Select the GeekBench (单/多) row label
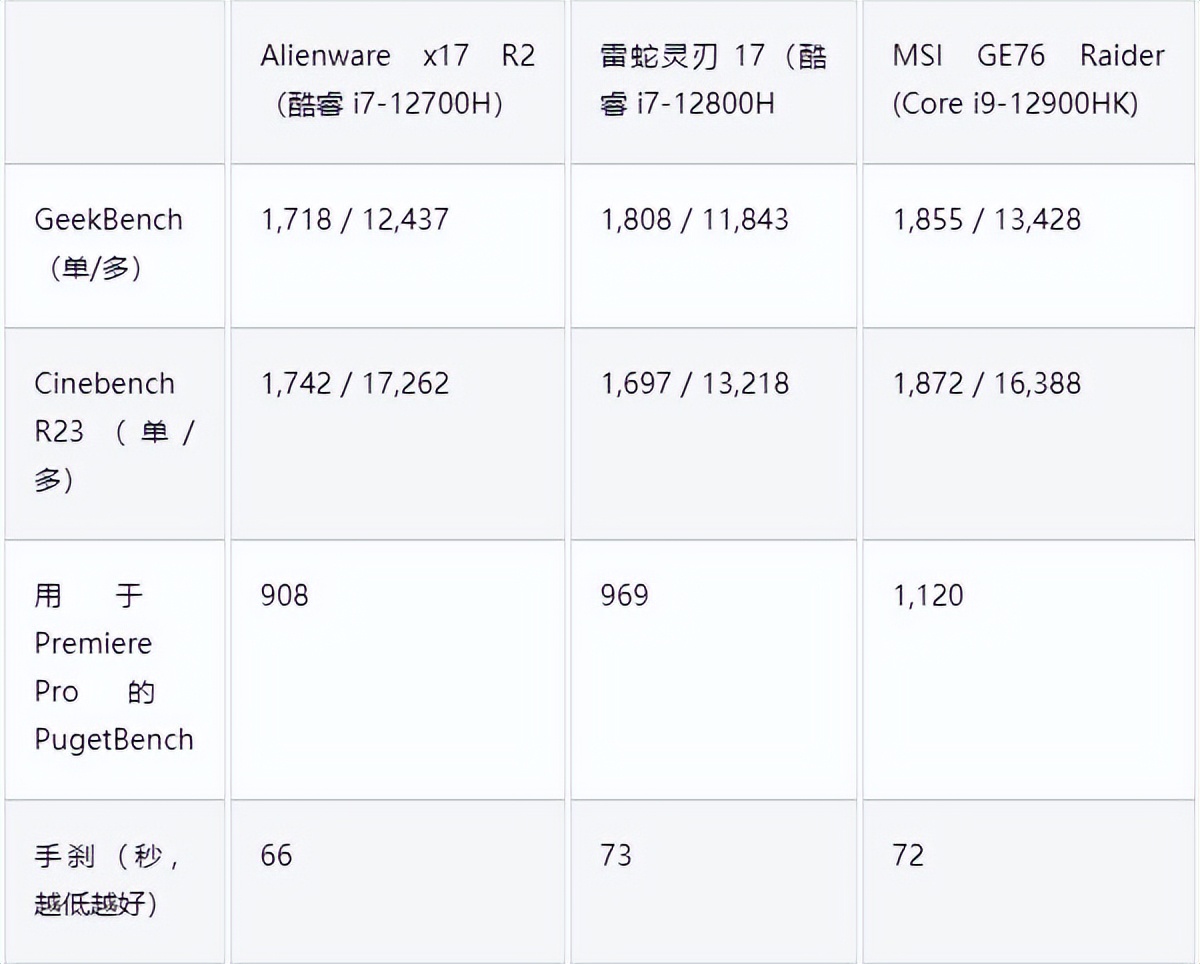 [109, 243]
